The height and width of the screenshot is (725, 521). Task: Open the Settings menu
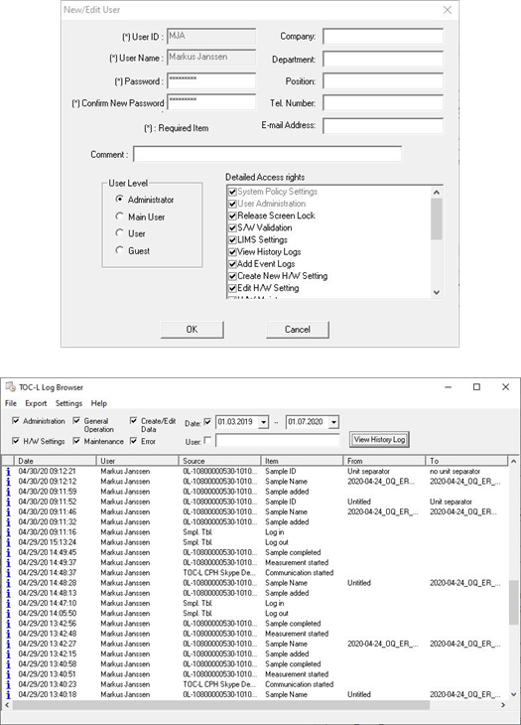pyautogui.click(x=69, y=403)
